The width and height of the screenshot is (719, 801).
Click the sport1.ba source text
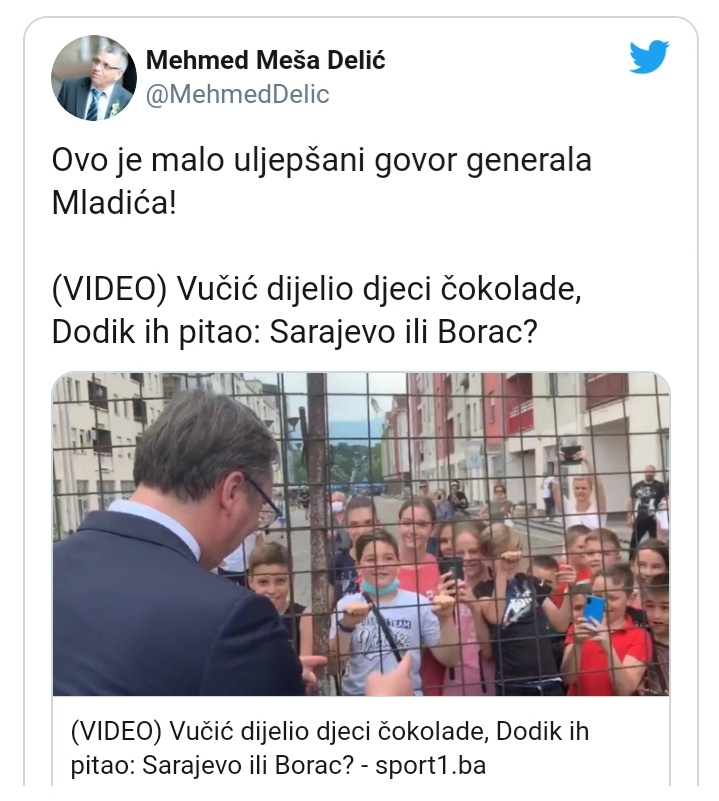(430, 765)
